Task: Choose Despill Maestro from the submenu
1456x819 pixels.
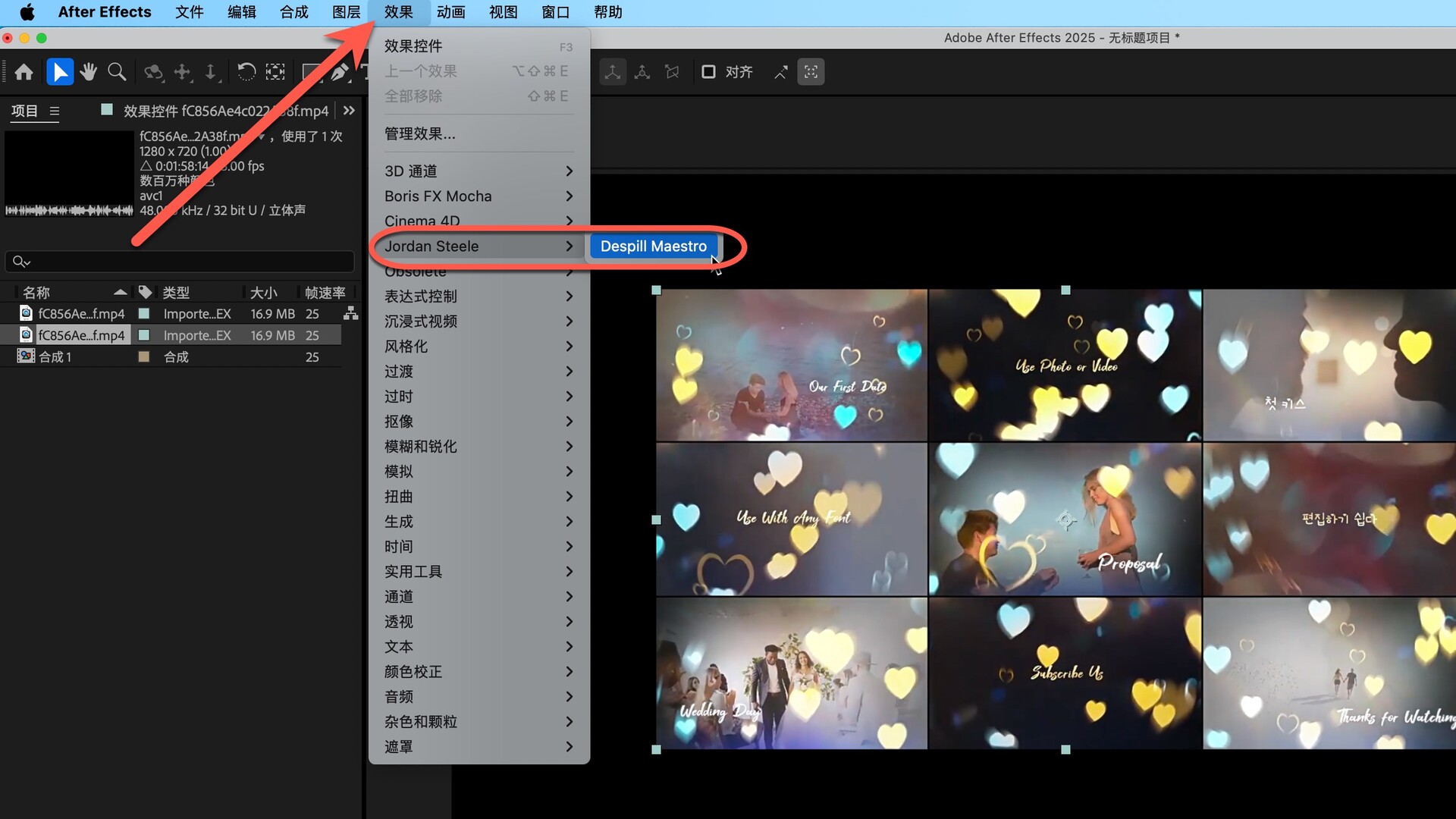Action: tap(653, 246)
